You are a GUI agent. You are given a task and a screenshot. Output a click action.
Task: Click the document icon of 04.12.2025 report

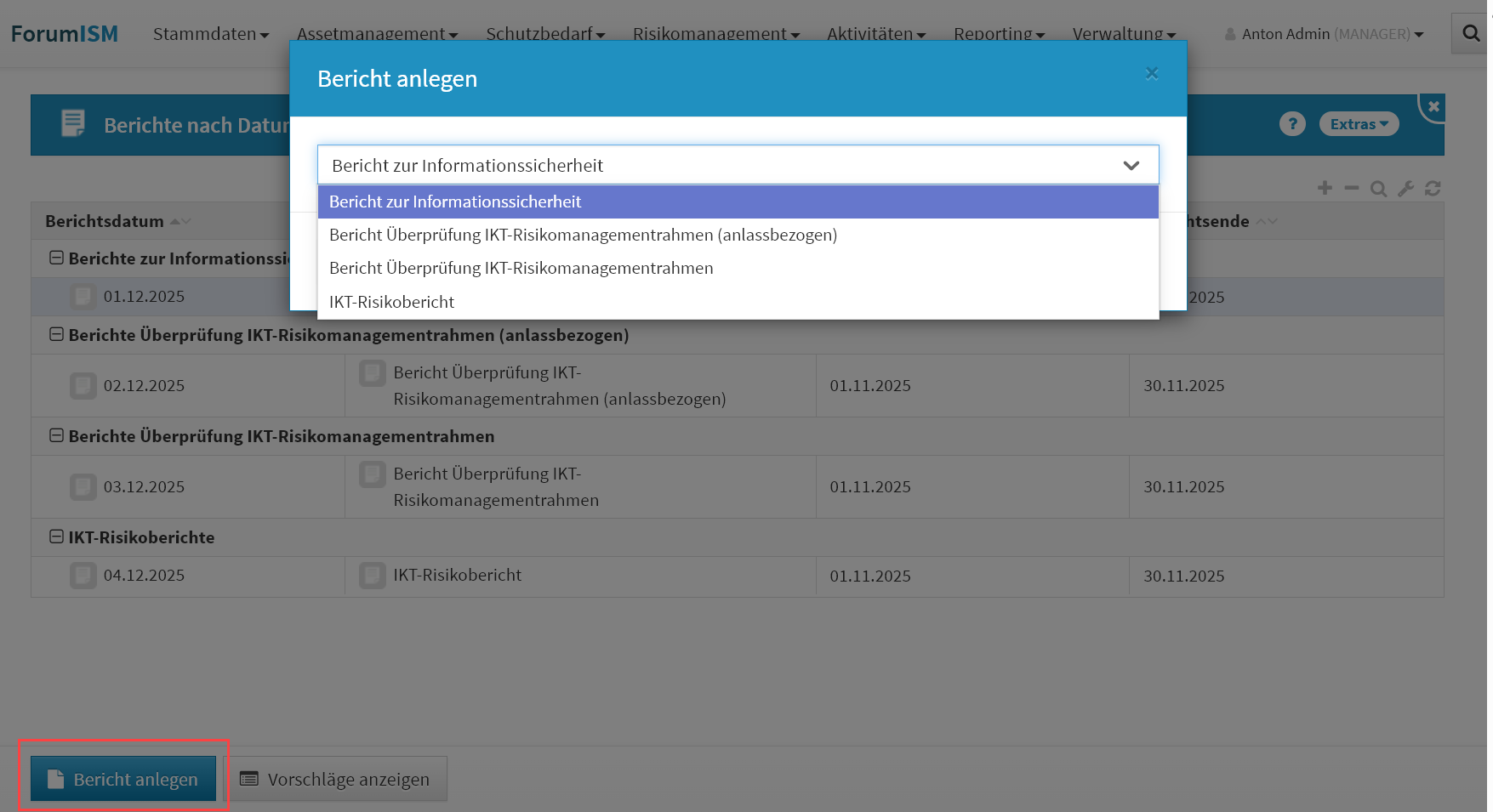click(83, 576)
